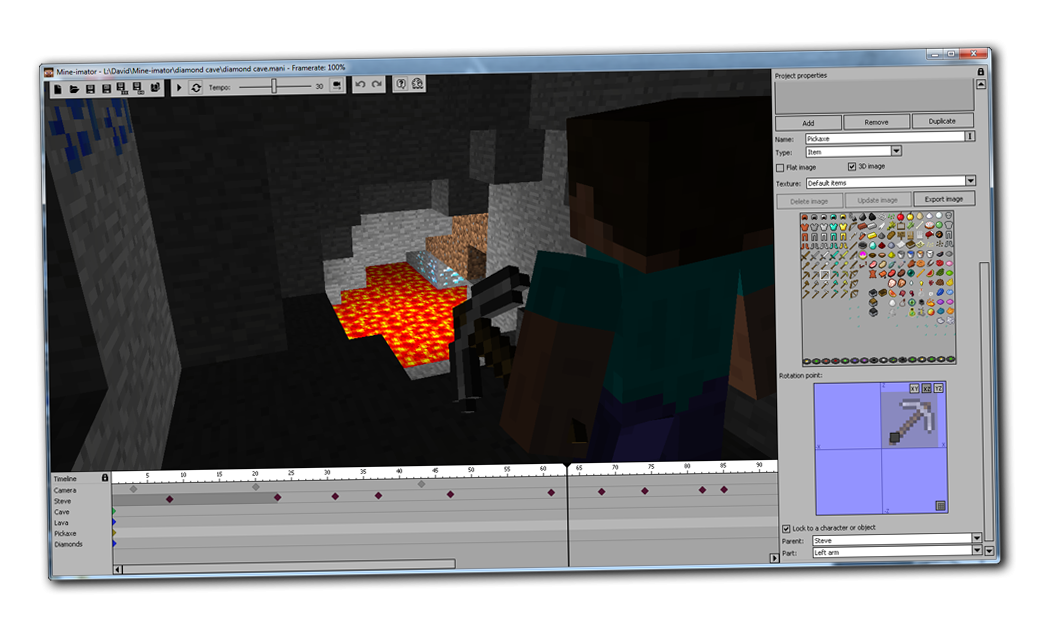This screenshot has width=1040, height=627.
Task: Undo the last action
Action: tap(360, 84)
